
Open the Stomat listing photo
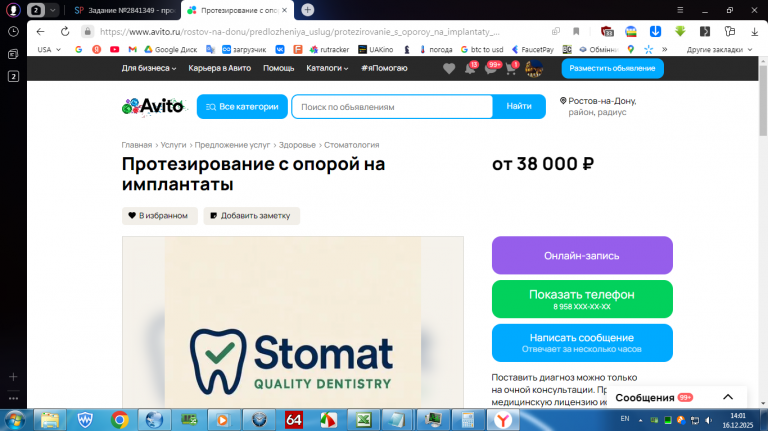point(293,322)
